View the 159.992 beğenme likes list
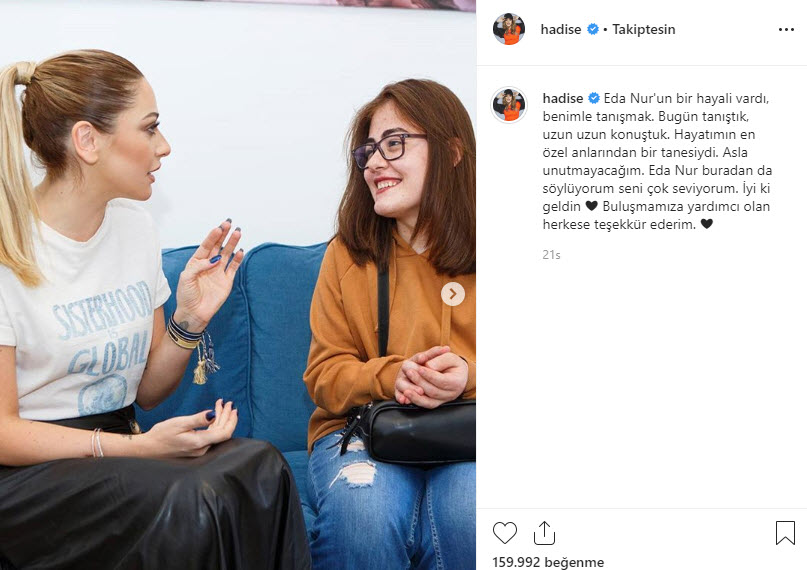 point(548,562)
